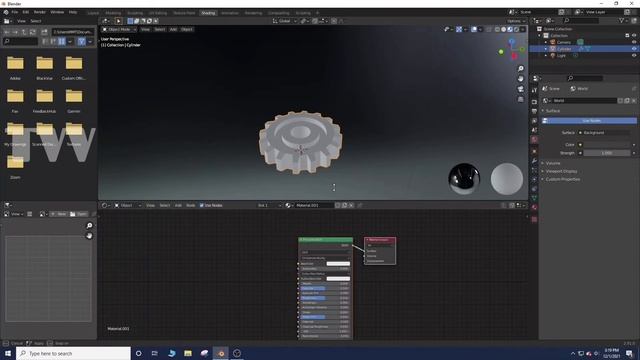Toggle the Use Nodes checkbox in node editor

pos(202,205)
